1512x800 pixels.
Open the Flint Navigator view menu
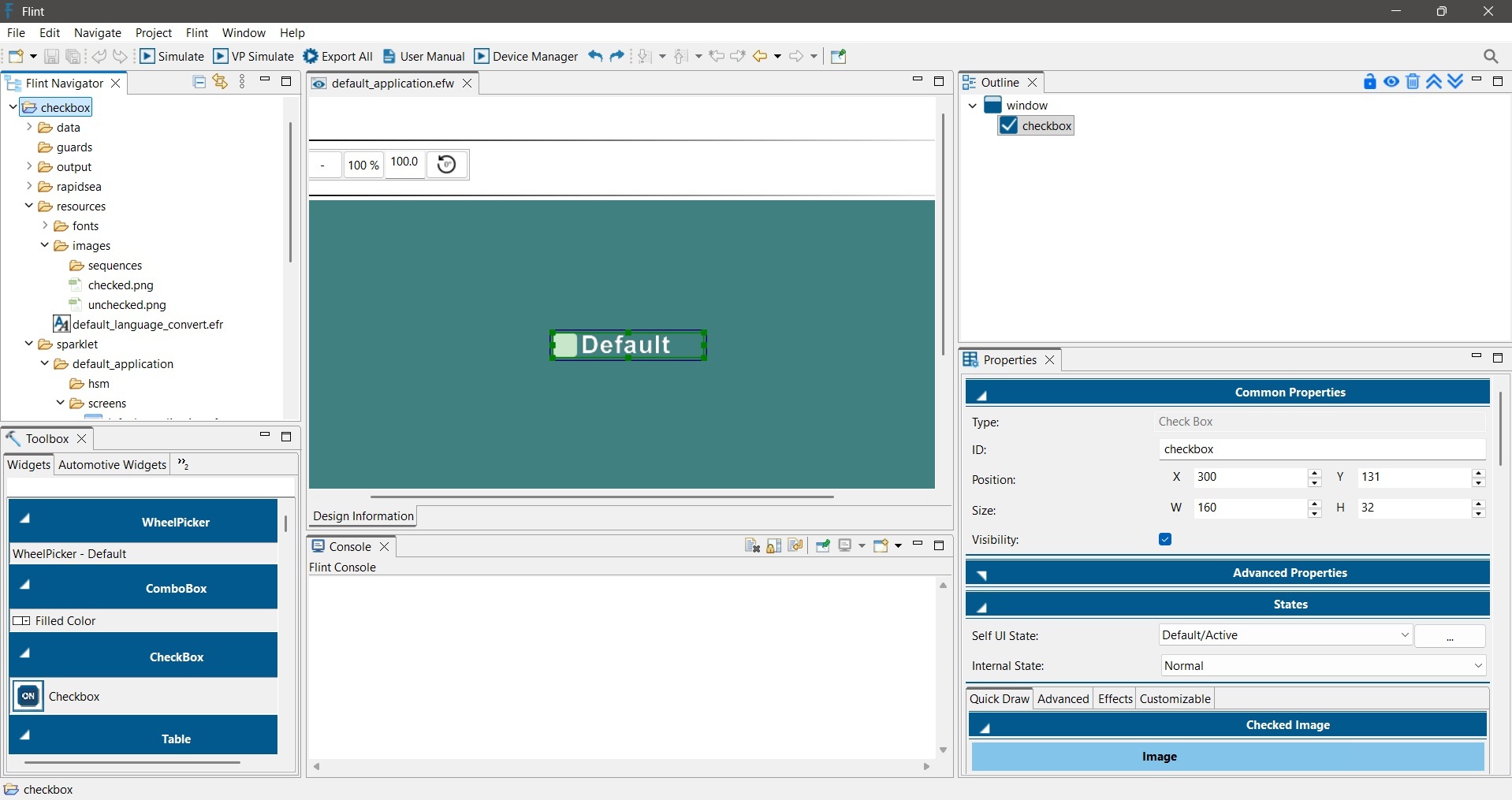point(242,82)
